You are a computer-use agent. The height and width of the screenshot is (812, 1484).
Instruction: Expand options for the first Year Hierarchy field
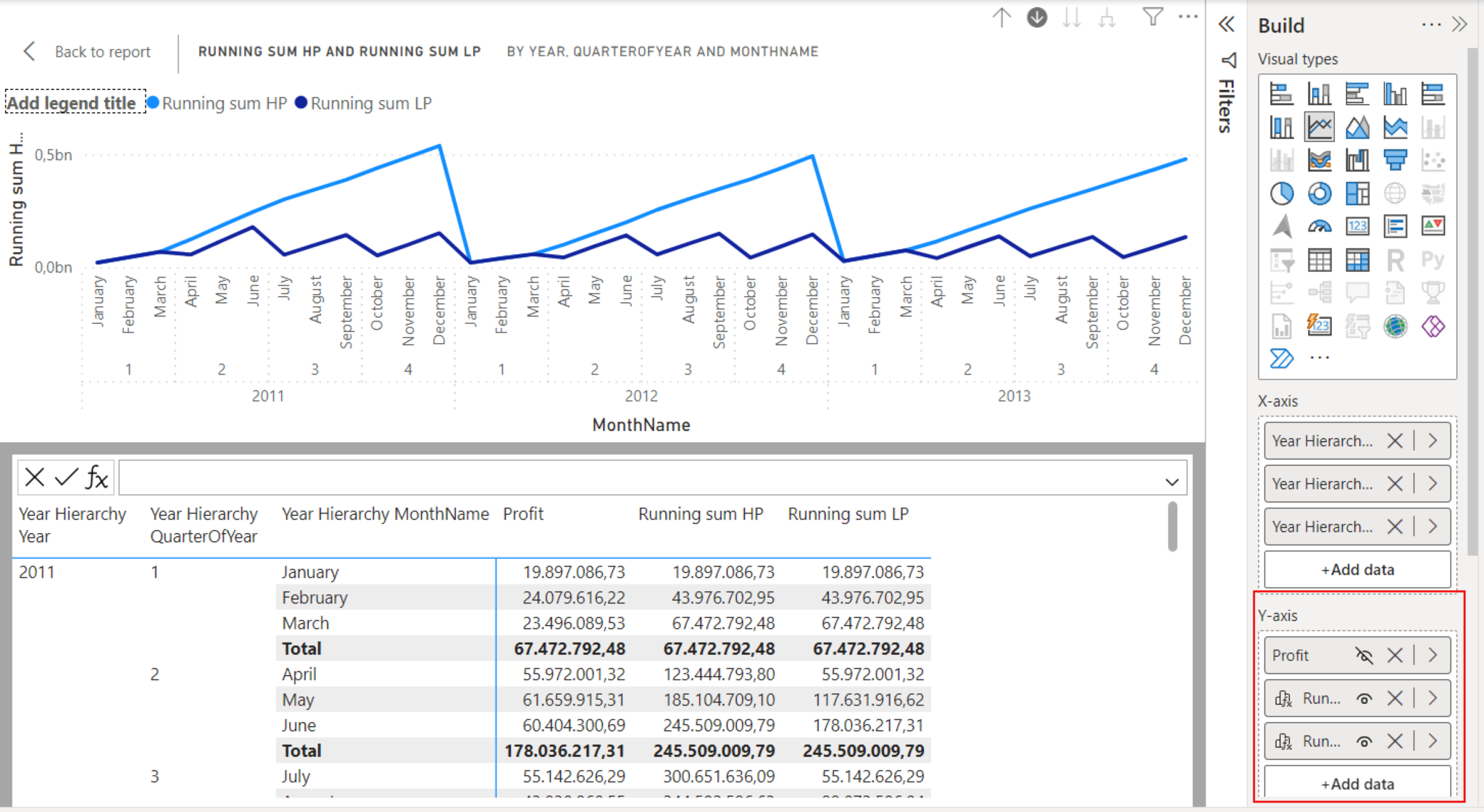coord(1433,440)
